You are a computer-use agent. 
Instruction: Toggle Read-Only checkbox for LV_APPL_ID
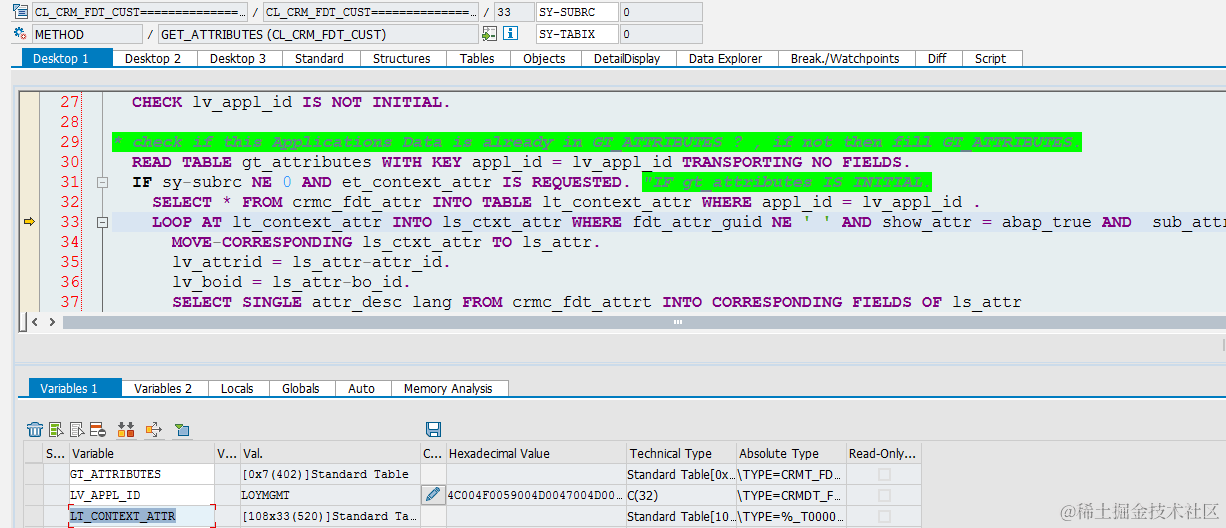click(884, 495)
